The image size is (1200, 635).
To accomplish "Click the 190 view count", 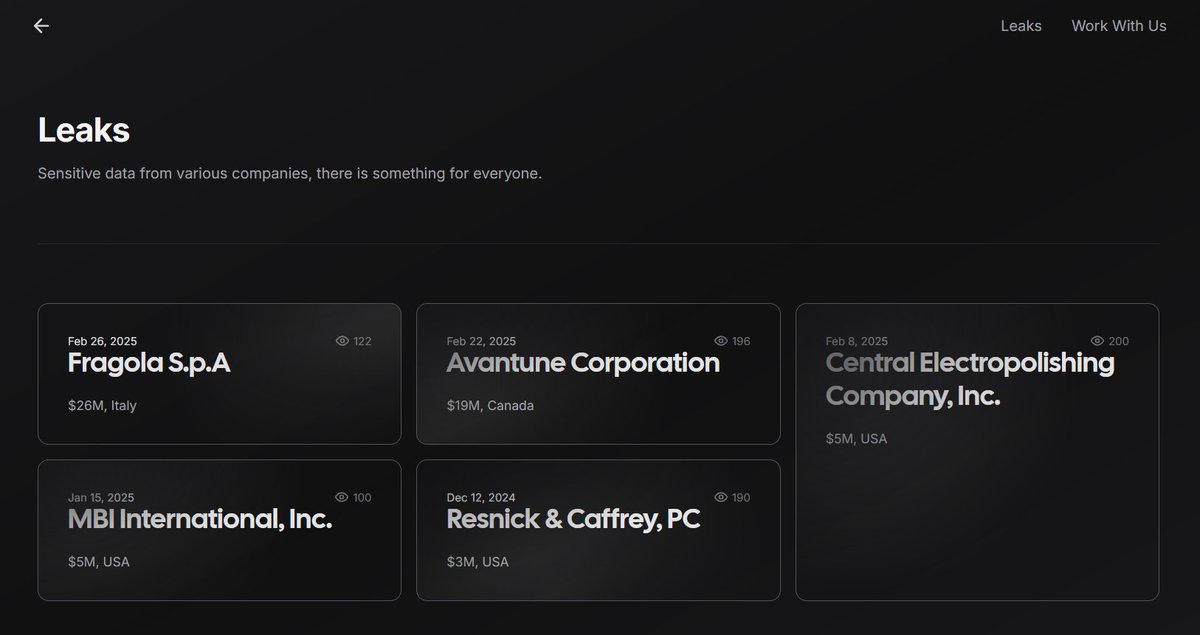I will tap(741, 497).
